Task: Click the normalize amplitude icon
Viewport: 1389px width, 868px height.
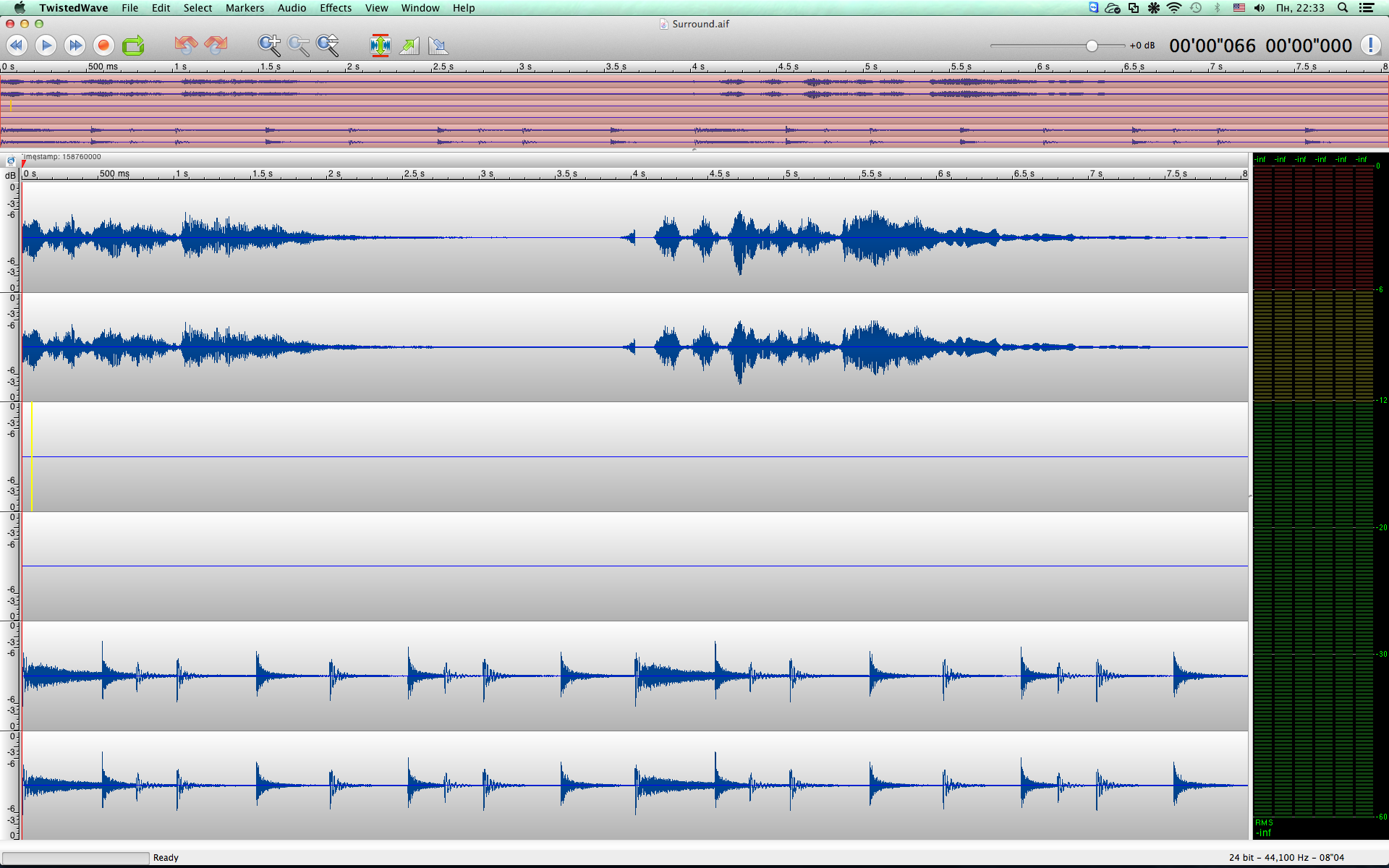Action: click(x=380, y=46)
